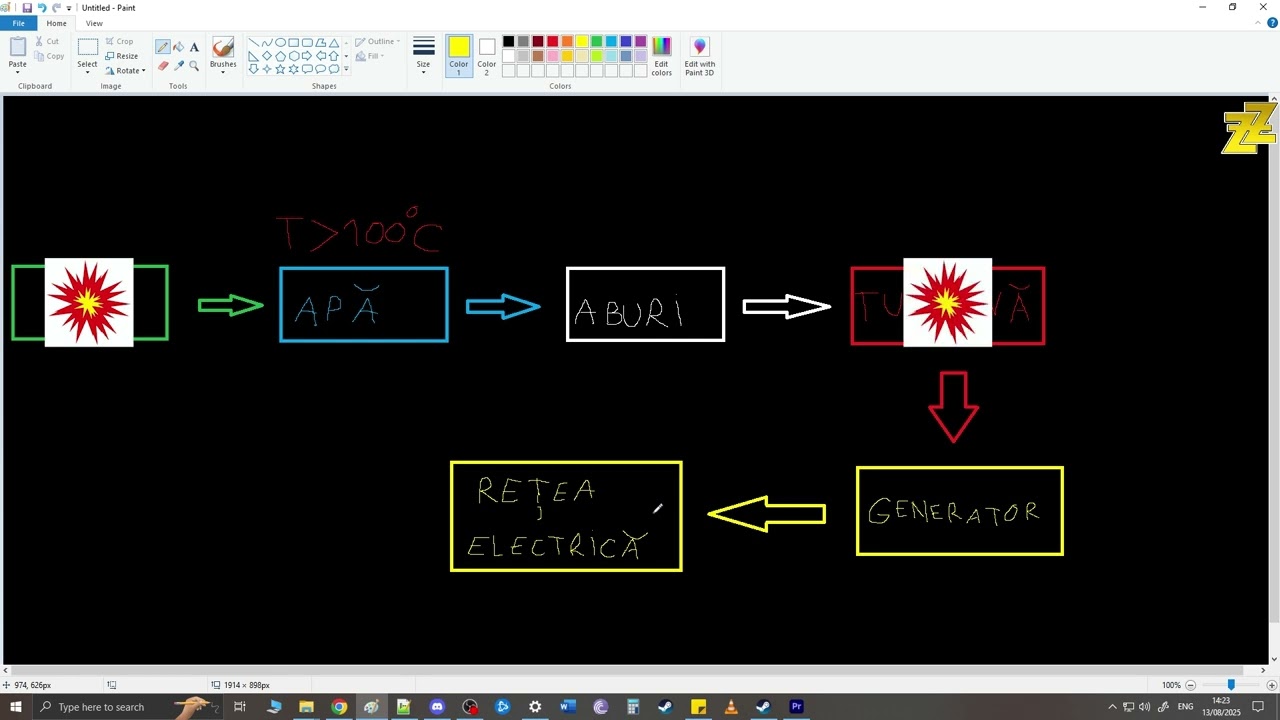1280x720 pixels.
Task: Open the Select dropdown arrow
Action: tap(87, 72)
